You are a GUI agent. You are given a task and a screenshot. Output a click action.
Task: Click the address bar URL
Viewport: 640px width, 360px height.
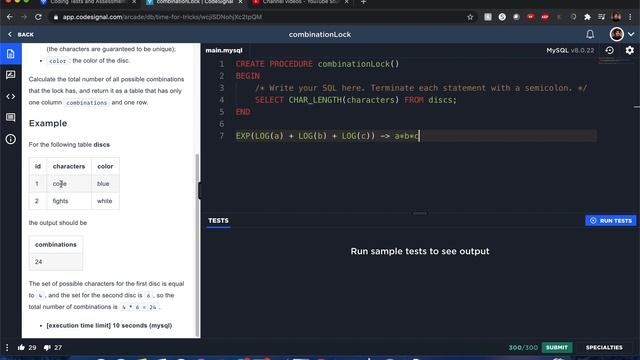162,17
